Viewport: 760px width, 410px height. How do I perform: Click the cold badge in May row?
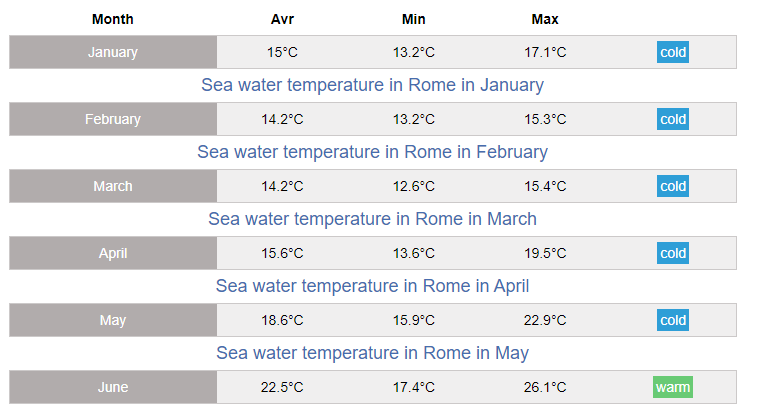click(673, 320)
